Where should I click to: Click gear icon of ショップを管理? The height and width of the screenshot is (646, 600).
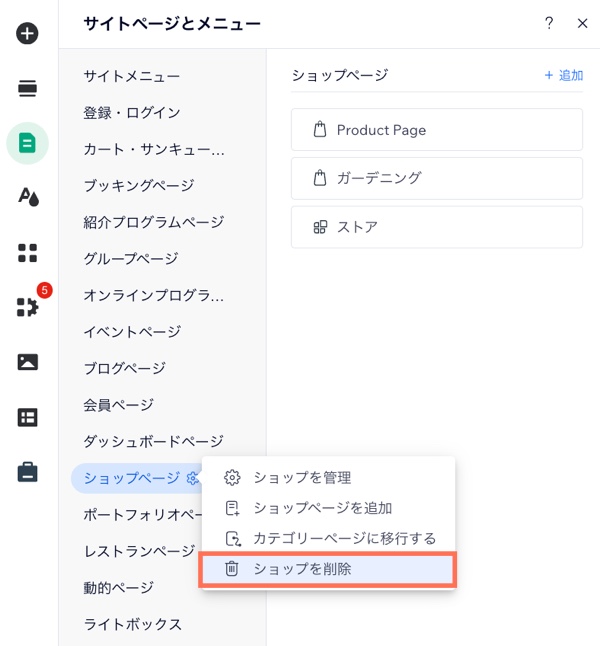tap(232, 477)
